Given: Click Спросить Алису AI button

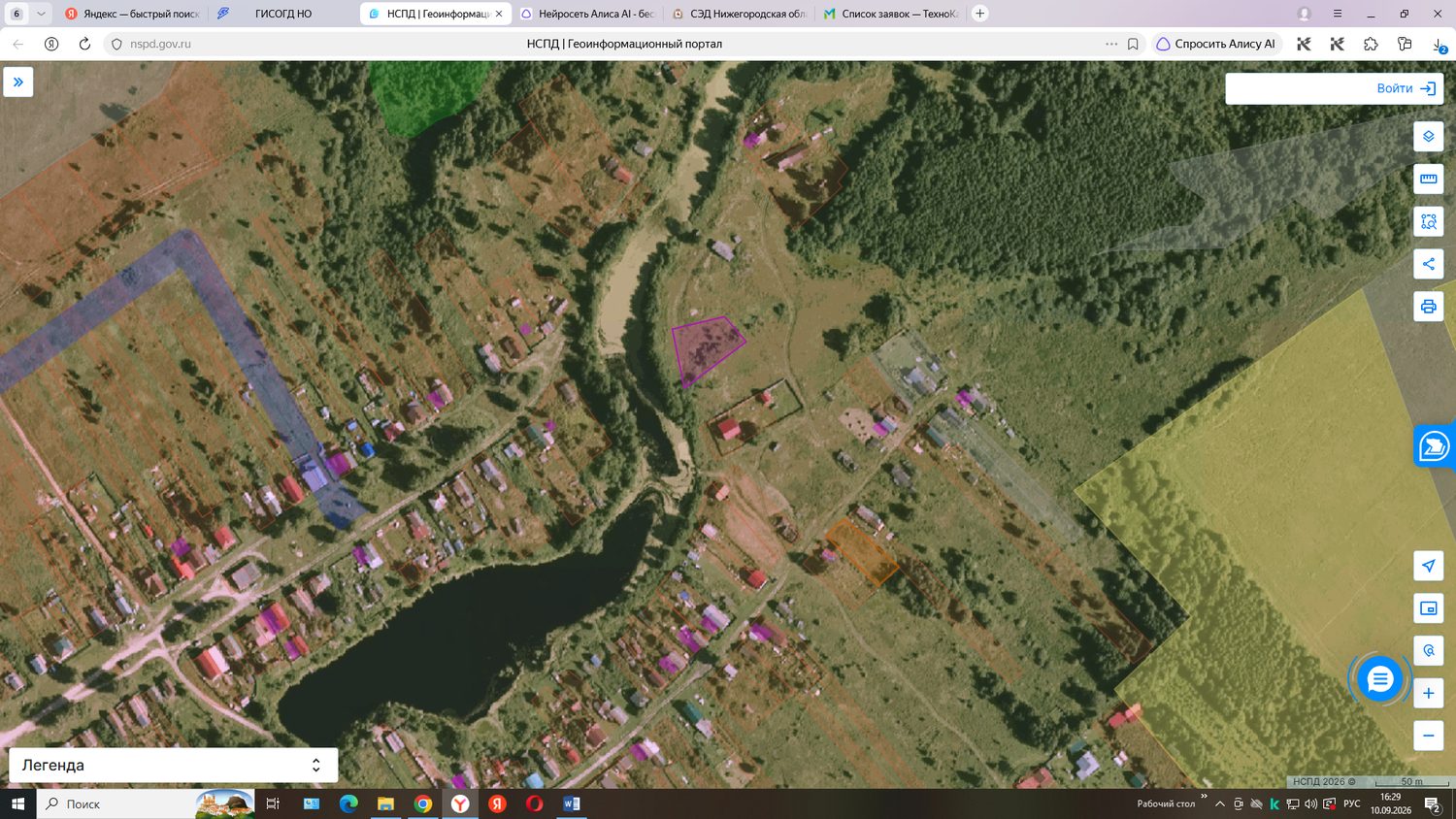Looking at the screenshot, I should pyautogui.click(x=1216, y=44).
